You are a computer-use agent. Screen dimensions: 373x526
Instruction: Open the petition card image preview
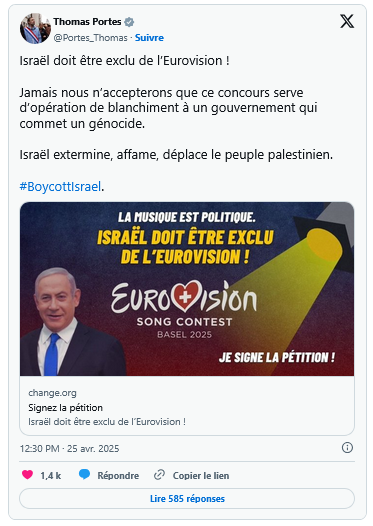pos(187,289)
